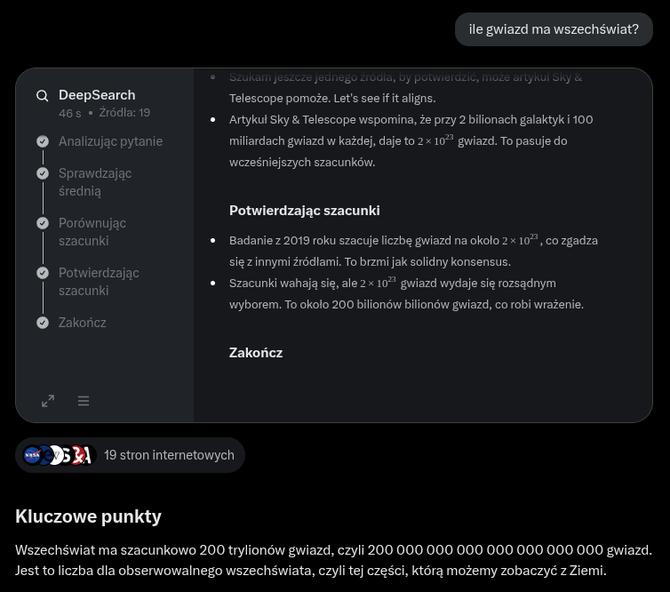Click the DeepSearch magnifier icon
This screenshot has width=670, height=592.
[x=42, y=96]
